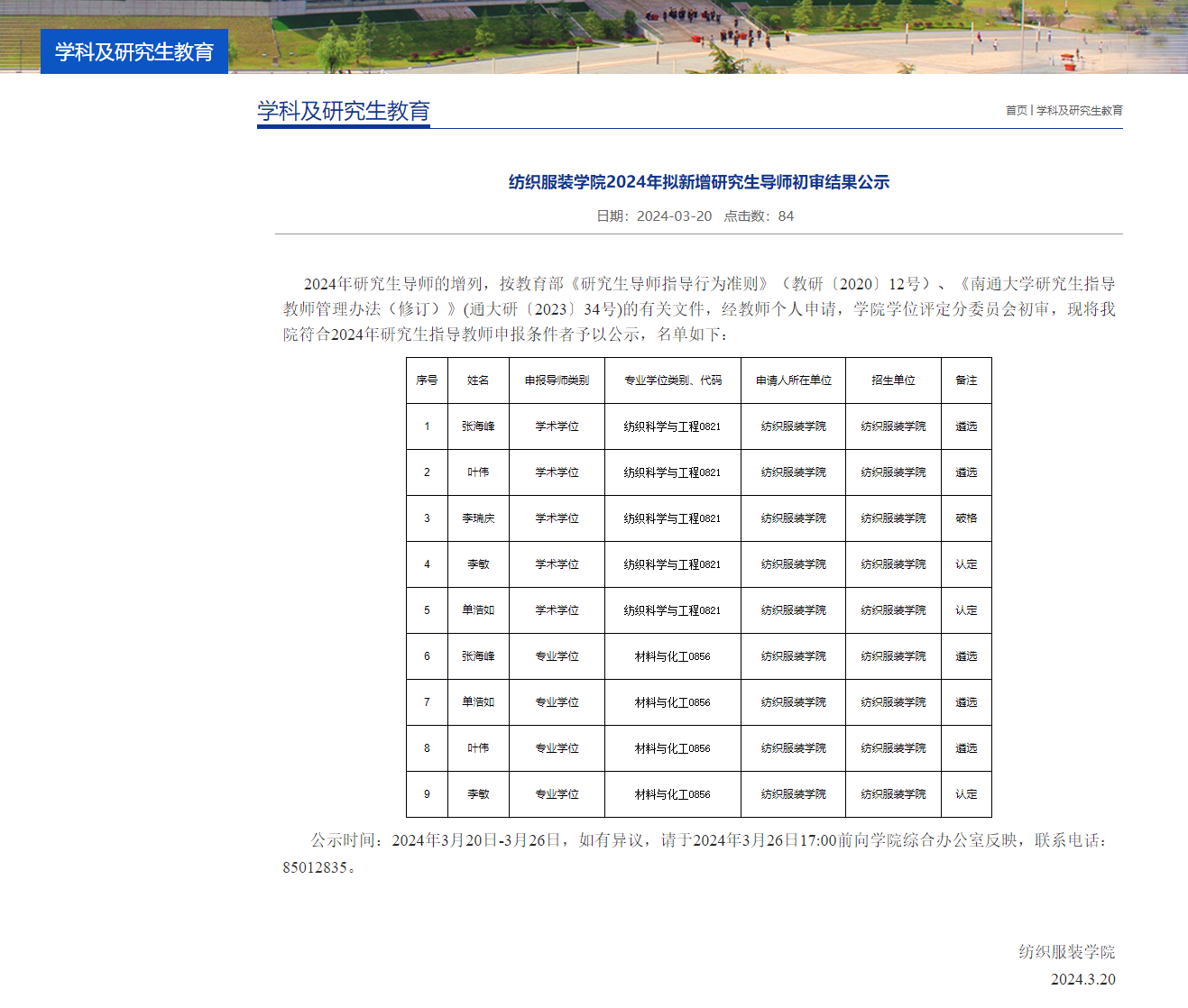The width and height of the screenshot is (1188, 1008).
Task: Click the publication date "2024-03-20"
Action: pyautogui.click(x=674, y=216)
